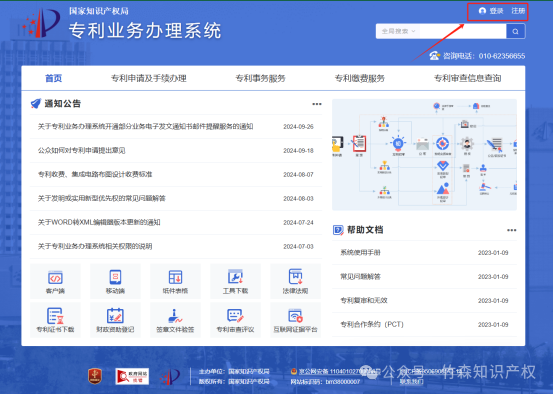Viewport: 554px width, 394px height.
Task: Click the 咨询电话 010-62356655 text
Action: pos(484,56)
